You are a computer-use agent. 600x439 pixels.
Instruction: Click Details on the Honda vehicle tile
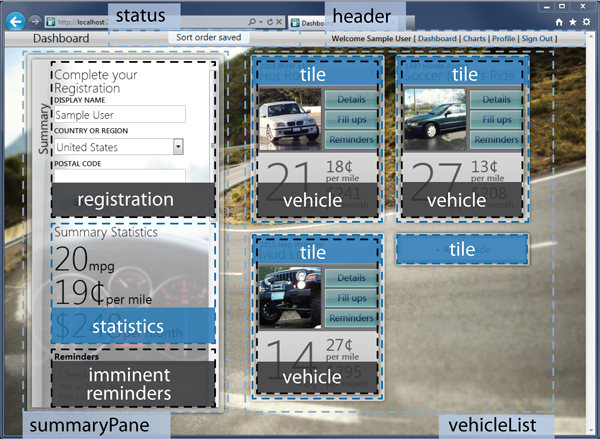496,99
